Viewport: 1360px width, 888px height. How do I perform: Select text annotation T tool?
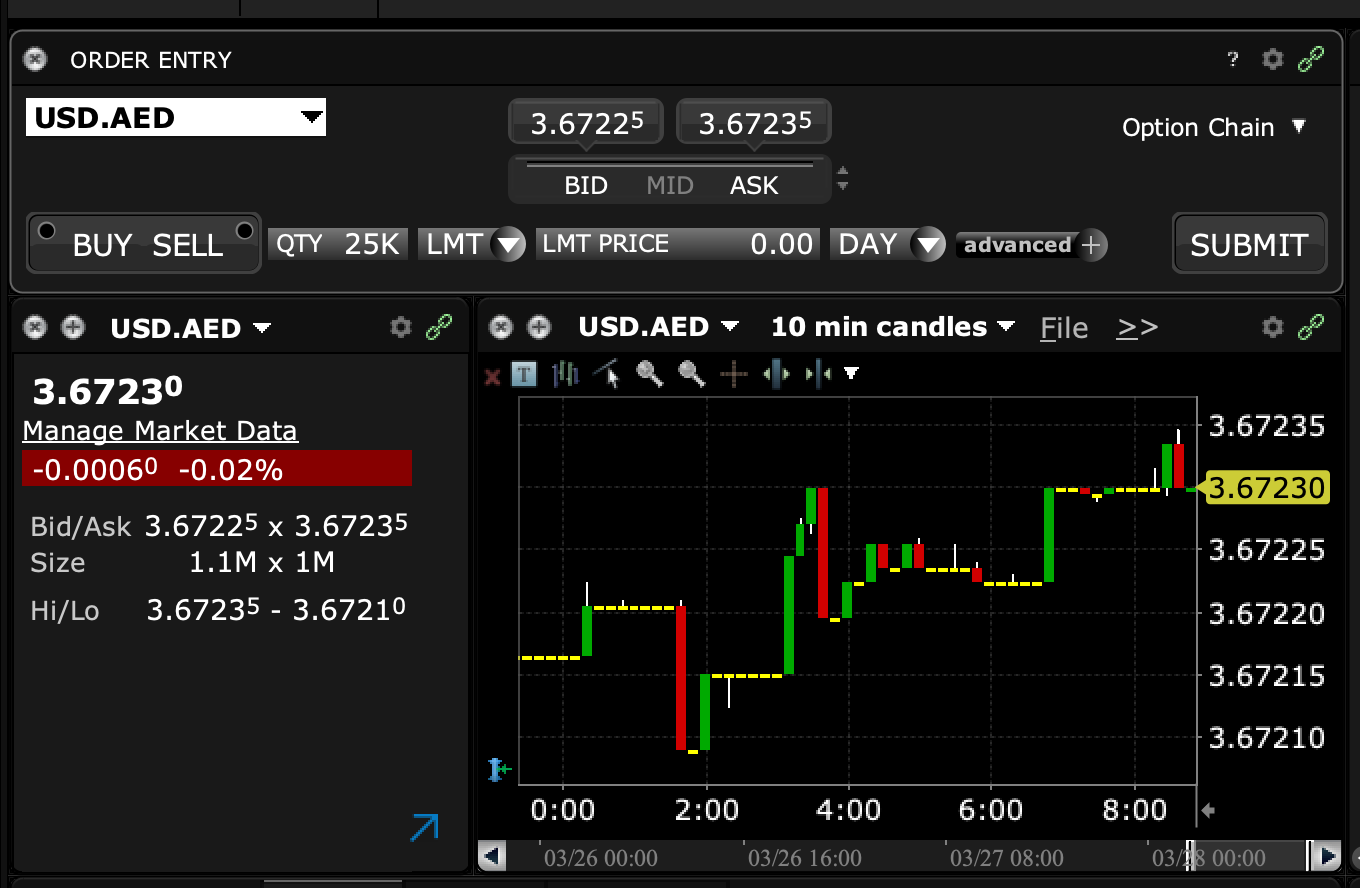524,374
